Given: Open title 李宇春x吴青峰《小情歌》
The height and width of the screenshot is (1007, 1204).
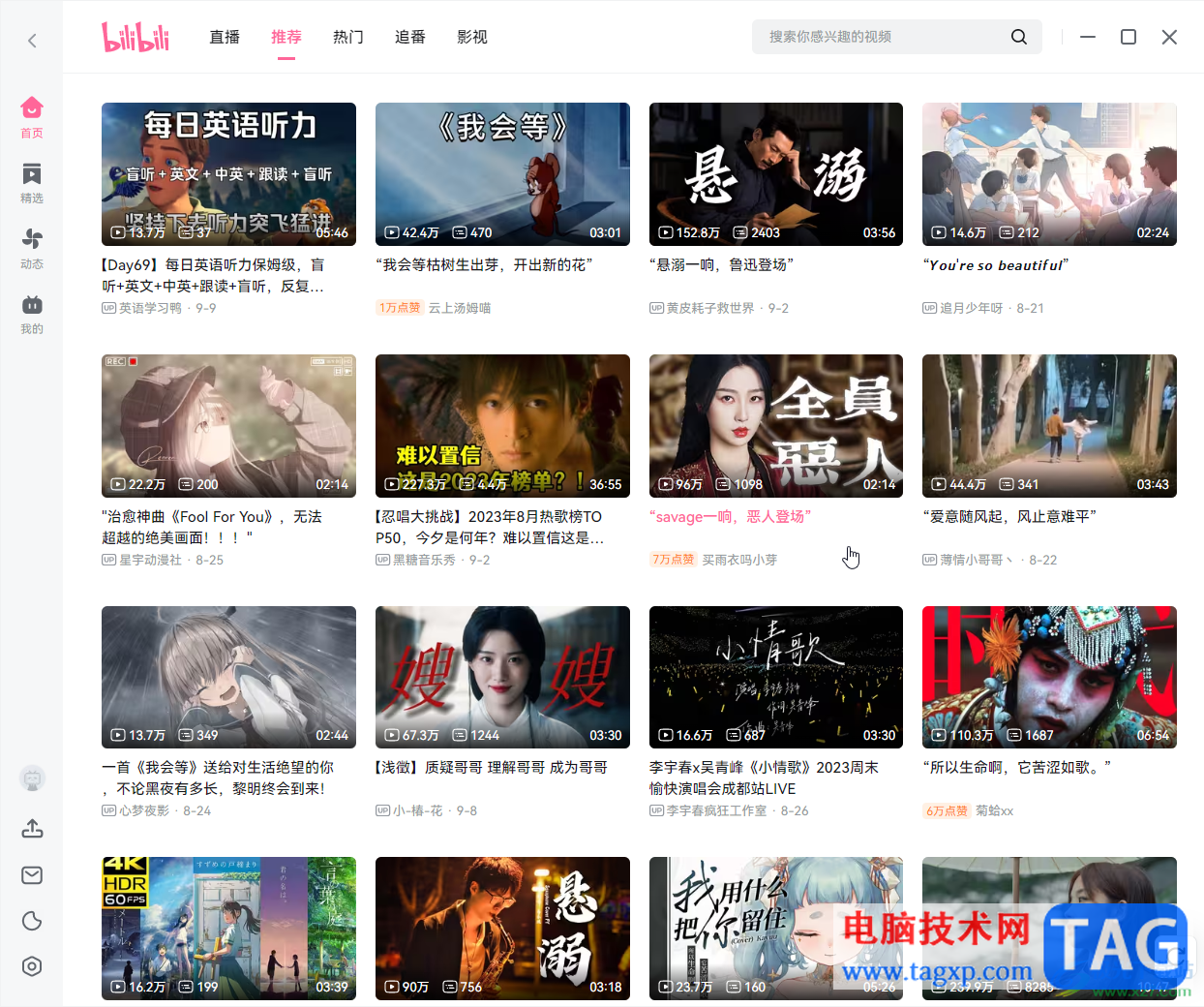Looking at the screenshot, I should tap(764, 778).
